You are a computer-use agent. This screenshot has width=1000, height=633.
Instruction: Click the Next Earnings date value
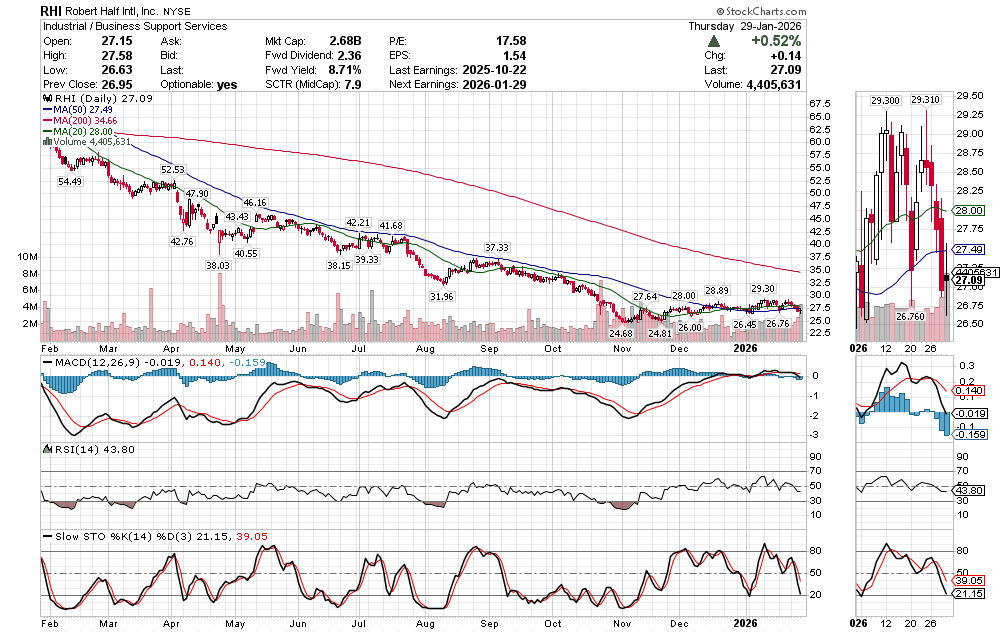tap(491, 85)
